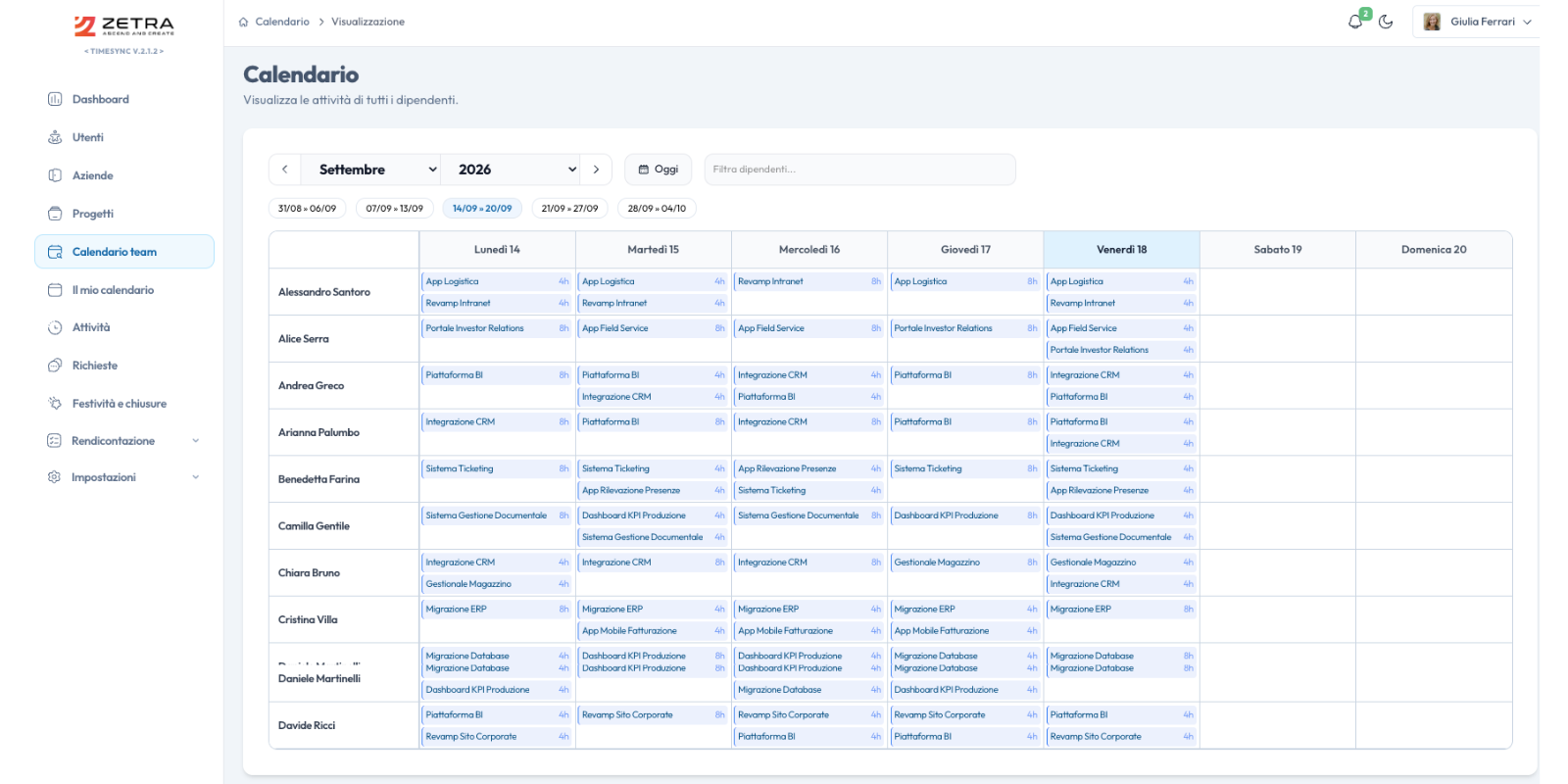Click the ZETRA logo

(x=124, y=26)
